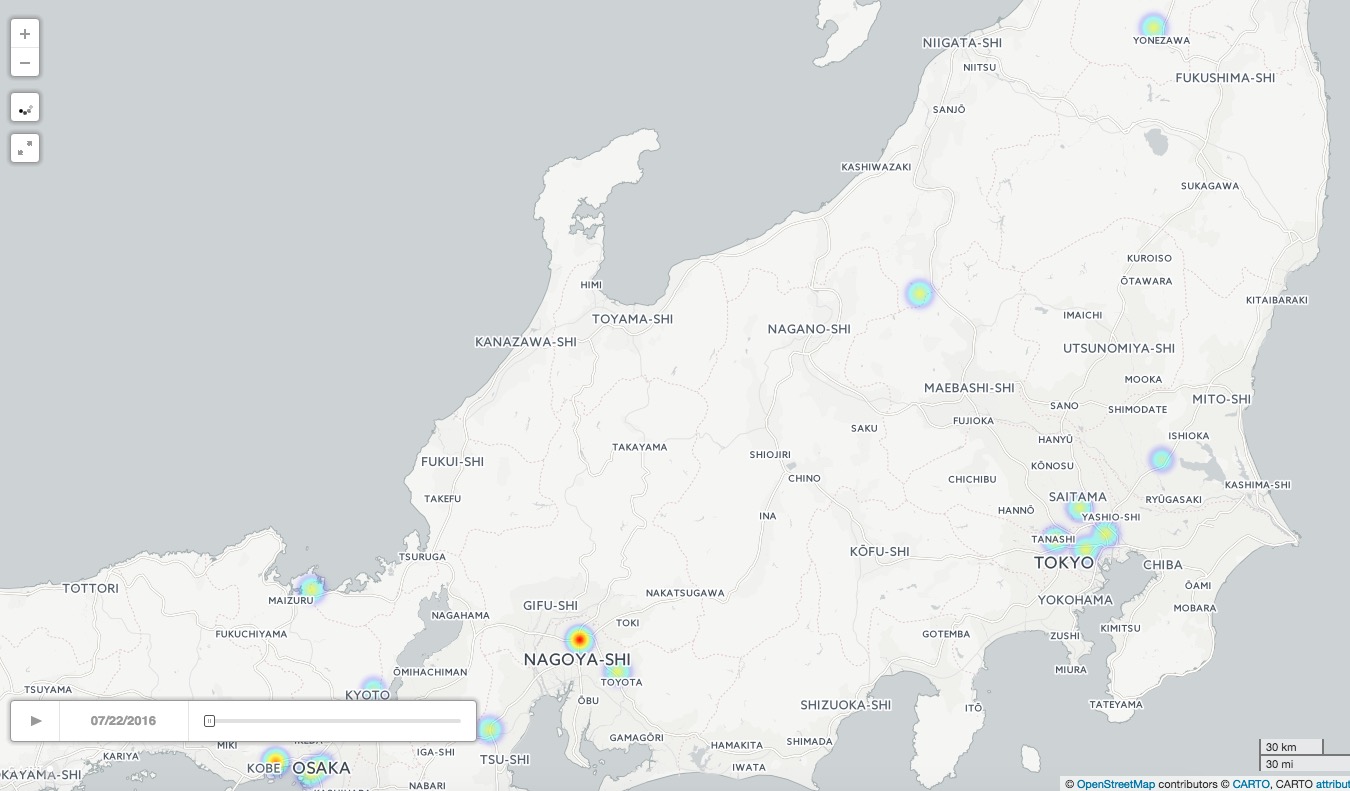The width and height of the screenshot is (1350, 791).
Task: Click the heat spot above Kyoto
Action: pyautogui.click(x=373, y=688)
